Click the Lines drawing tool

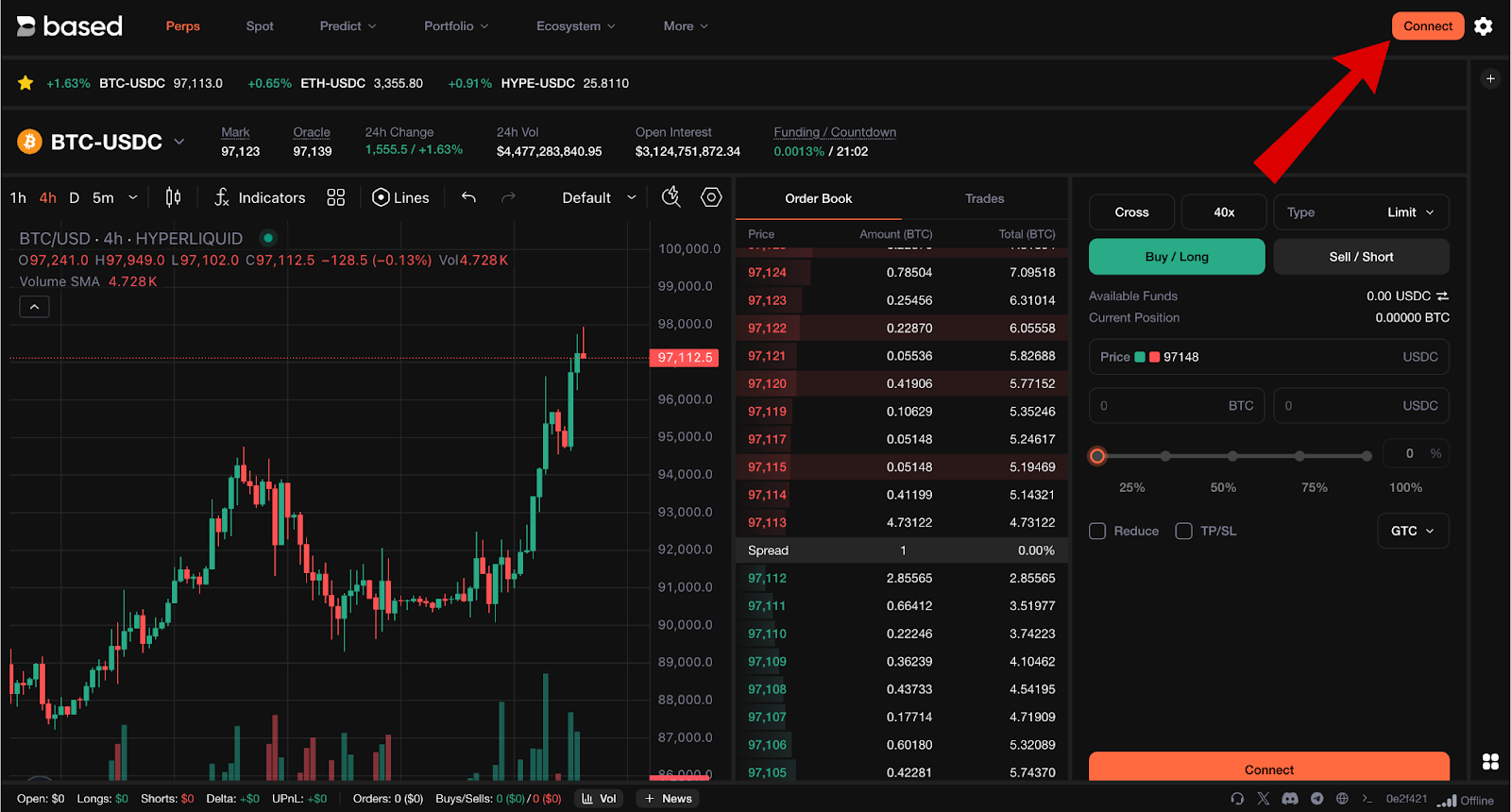click(400, 197)
